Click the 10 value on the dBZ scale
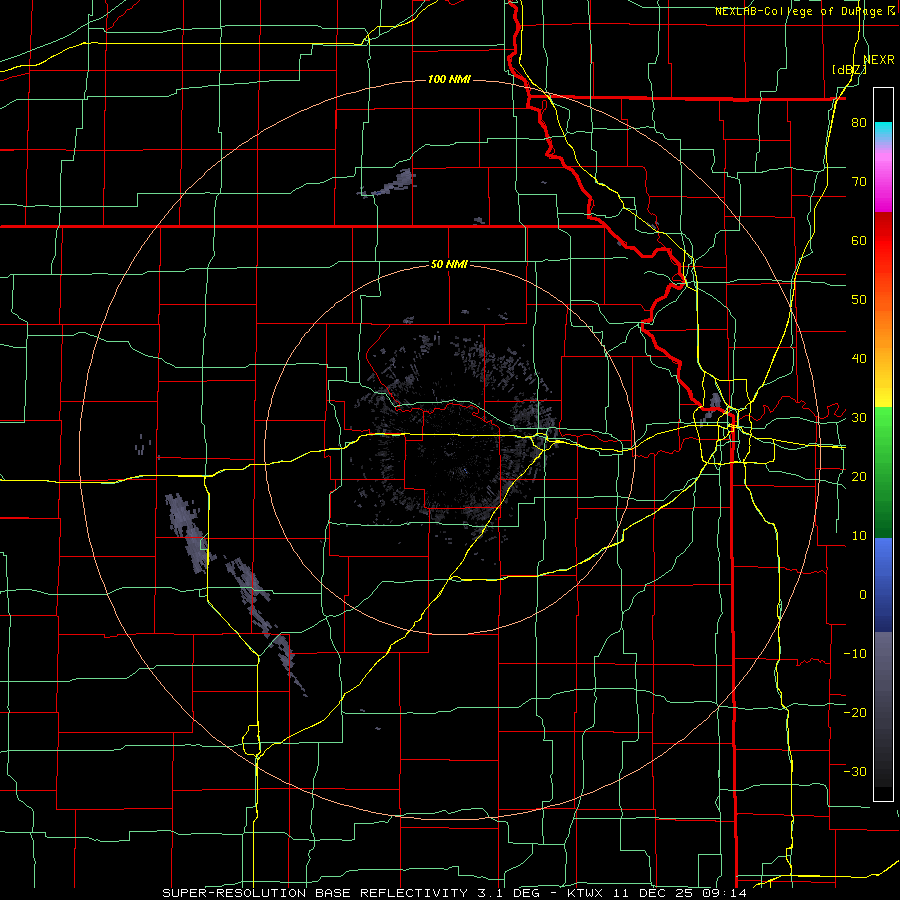This screenshot has height=900, width=900. coord(859,536)
